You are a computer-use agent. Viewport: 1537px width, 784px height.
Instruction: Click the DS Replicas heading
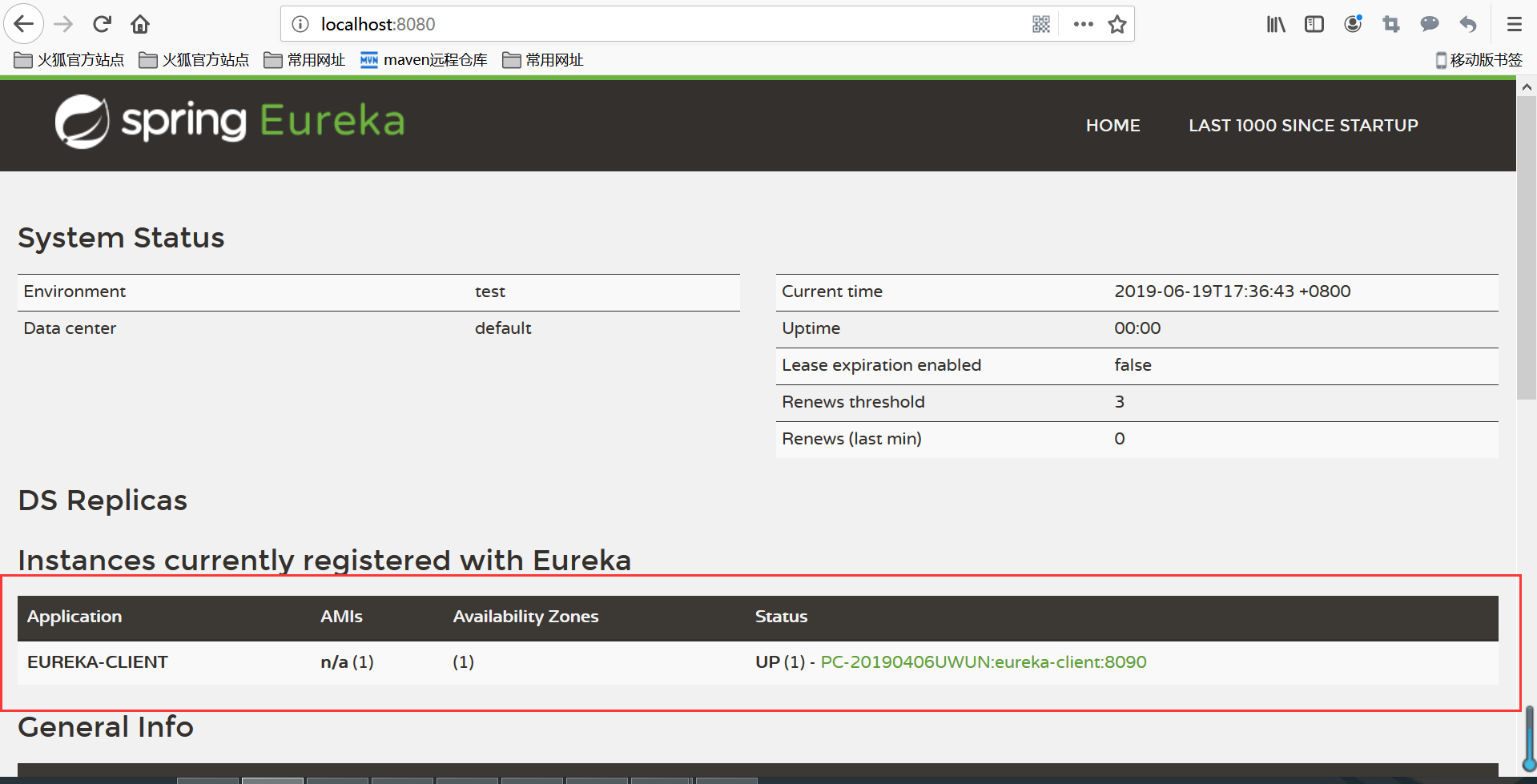[103, 501]
